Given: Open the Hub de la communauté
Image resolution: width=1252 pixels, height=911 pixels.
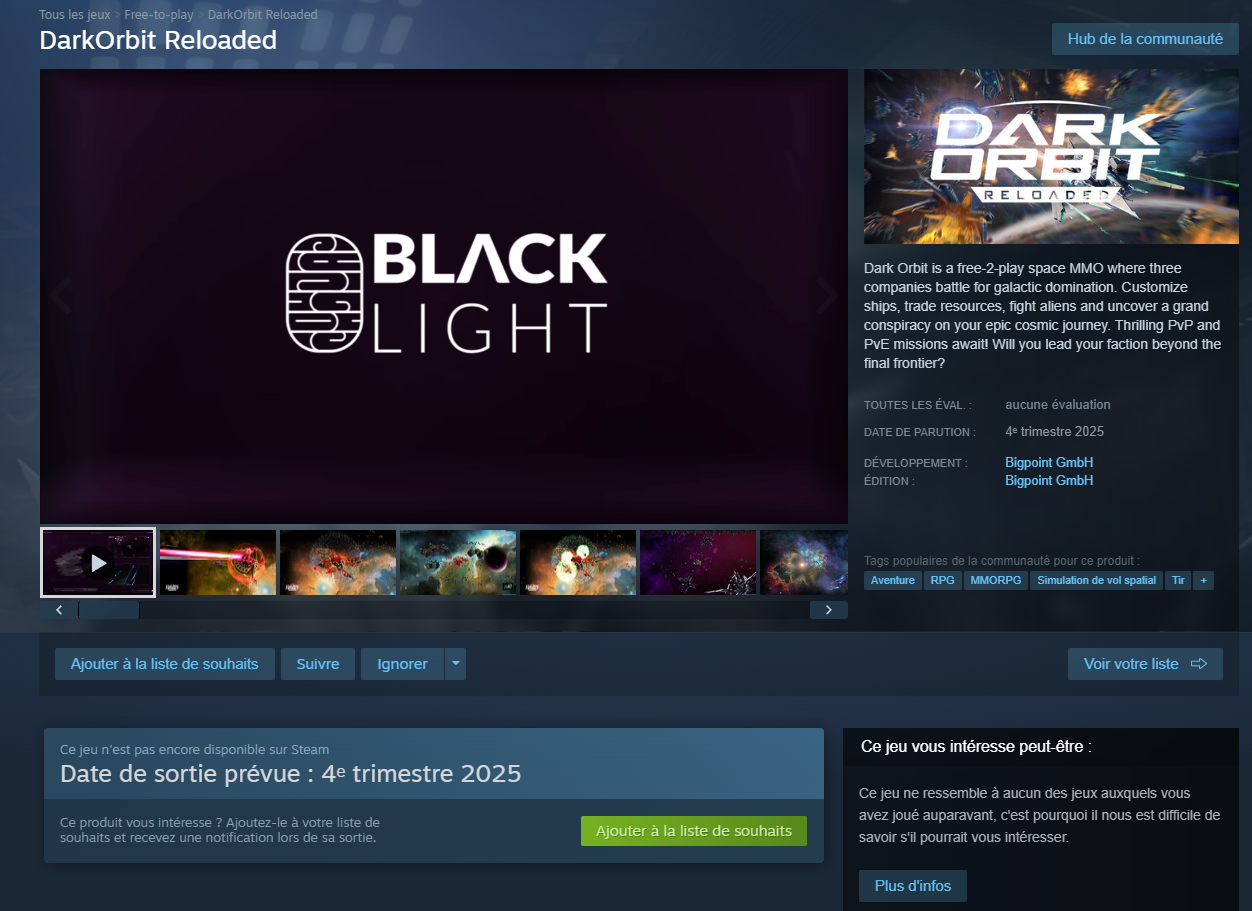Looking at the screenshot, I should click(1145, 39).
